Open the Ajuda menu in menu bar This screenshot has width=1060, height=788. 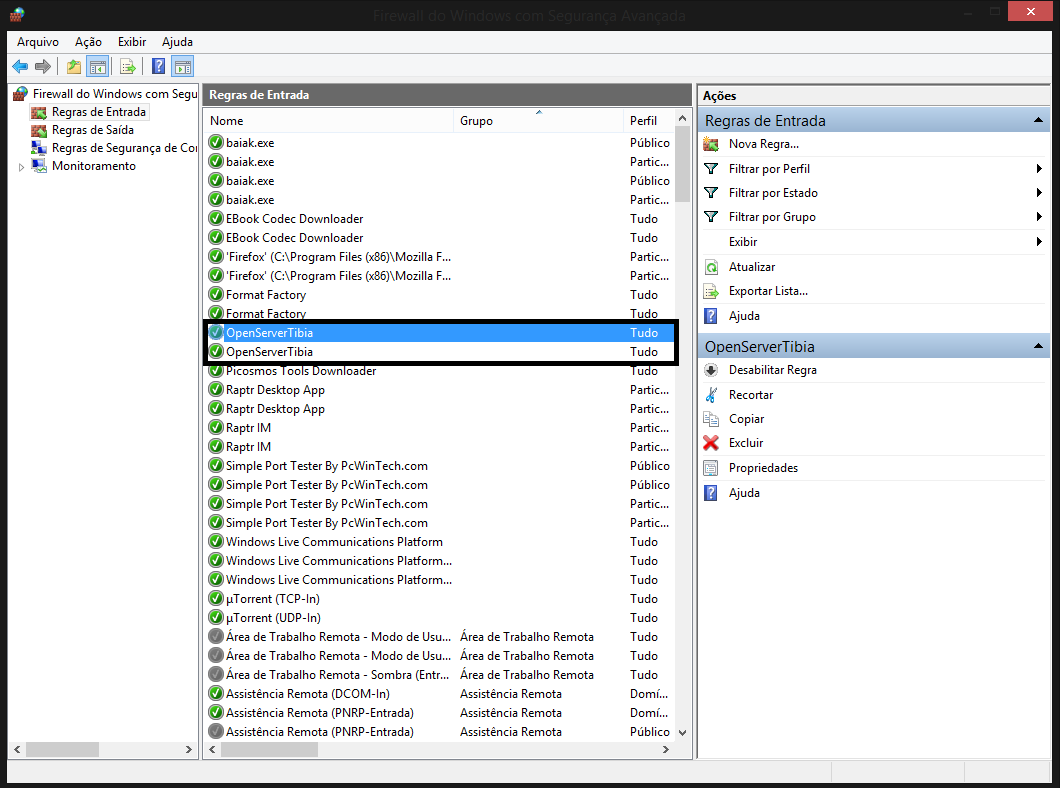pyautogui.click(x=177, y=42)
